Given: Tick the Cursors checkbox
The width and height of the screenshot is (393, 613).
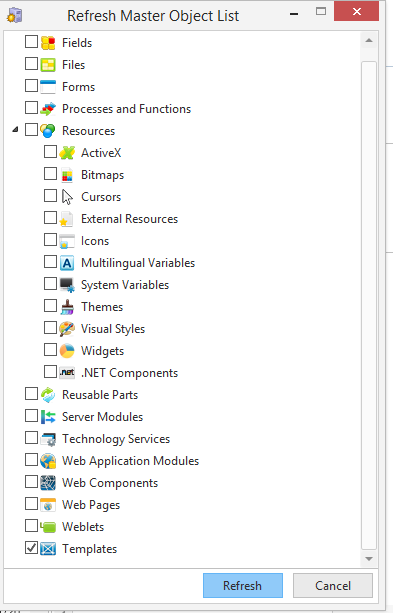Looking at the screenshot, I should coord(50,195).
